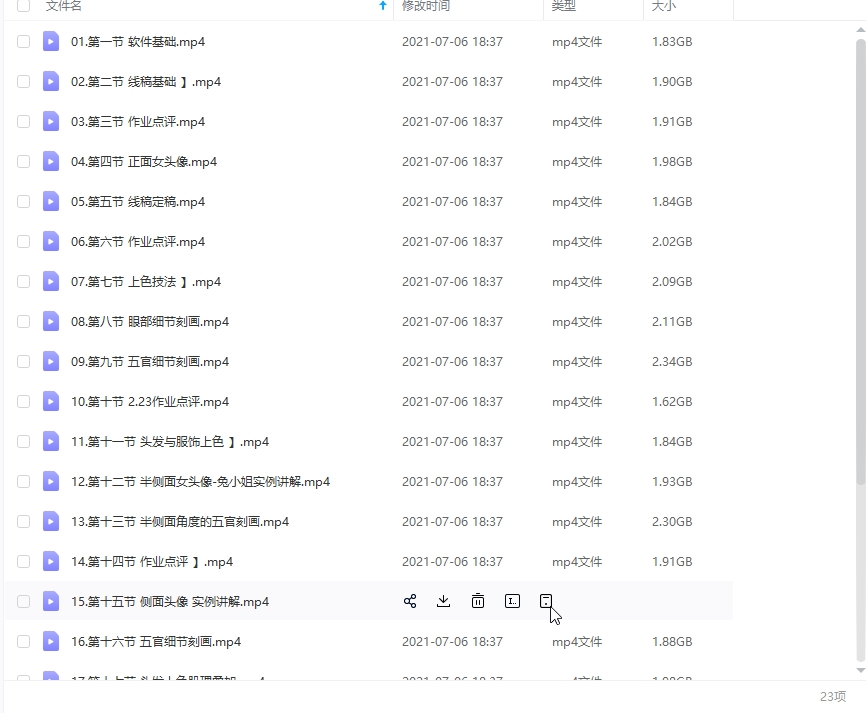Open file 03.第三节 作业点评.mp4
Screen dimensions: 866x713
pyautogui.click(x=138, y=122)
